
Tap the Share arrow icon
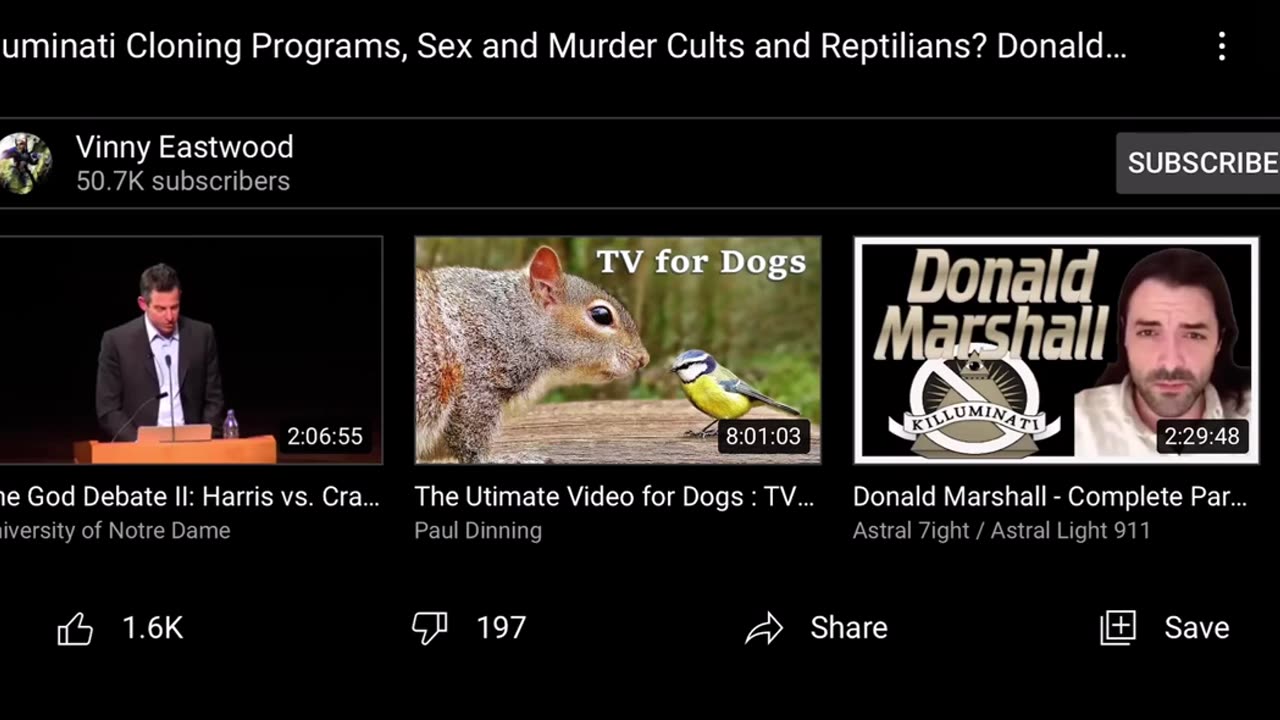point(764,628)
